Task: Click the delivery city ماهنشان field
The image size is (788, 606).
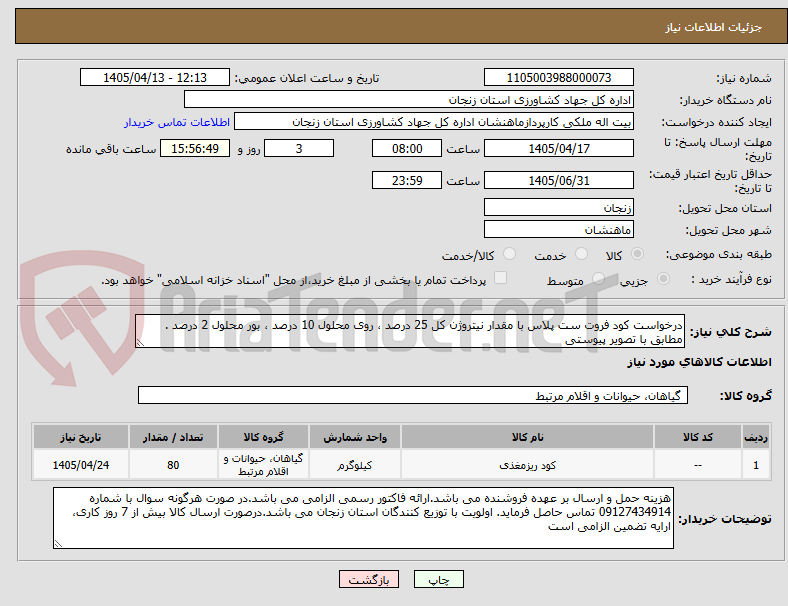Action: [558, 230]
